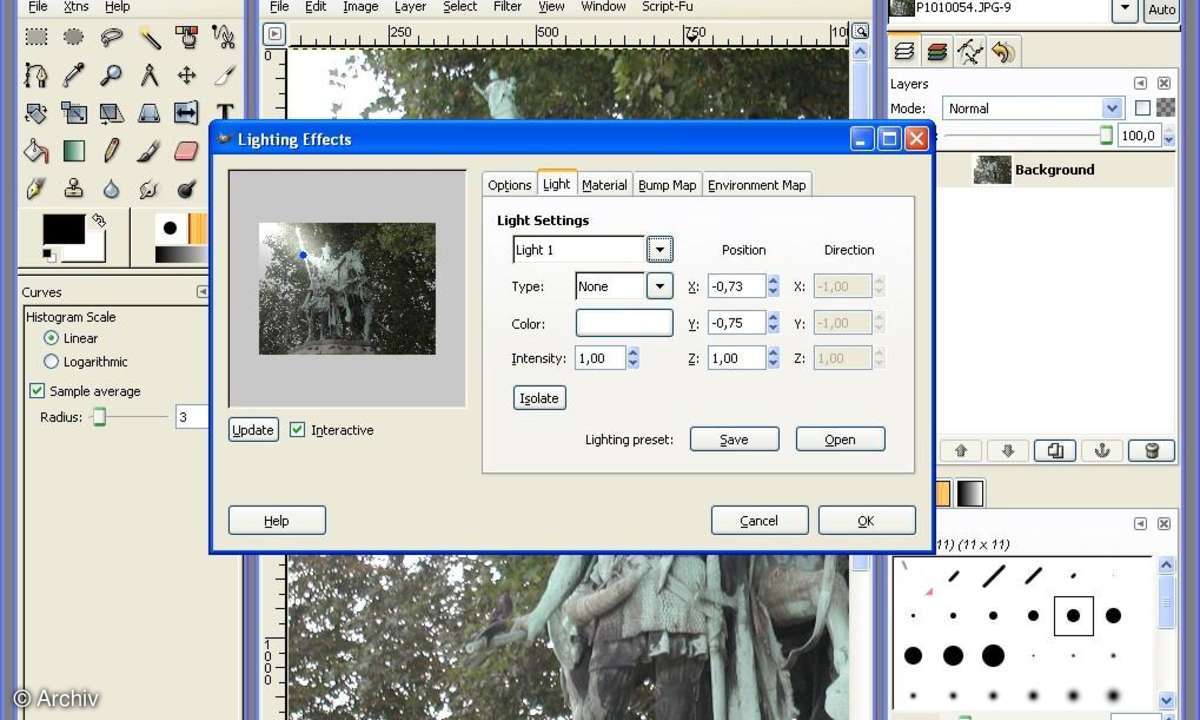The width and height of the screenshot is (1200, 720).
Task: Adjust the Position Y value stepper
Action: [x=773, y=322]
